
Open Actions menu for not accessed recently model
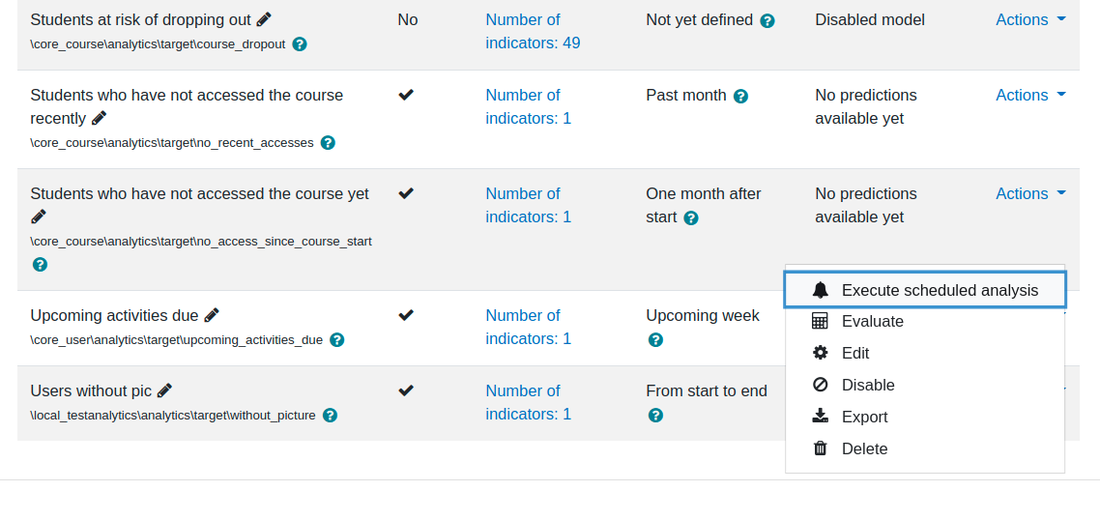click(x=1031, y=95)
